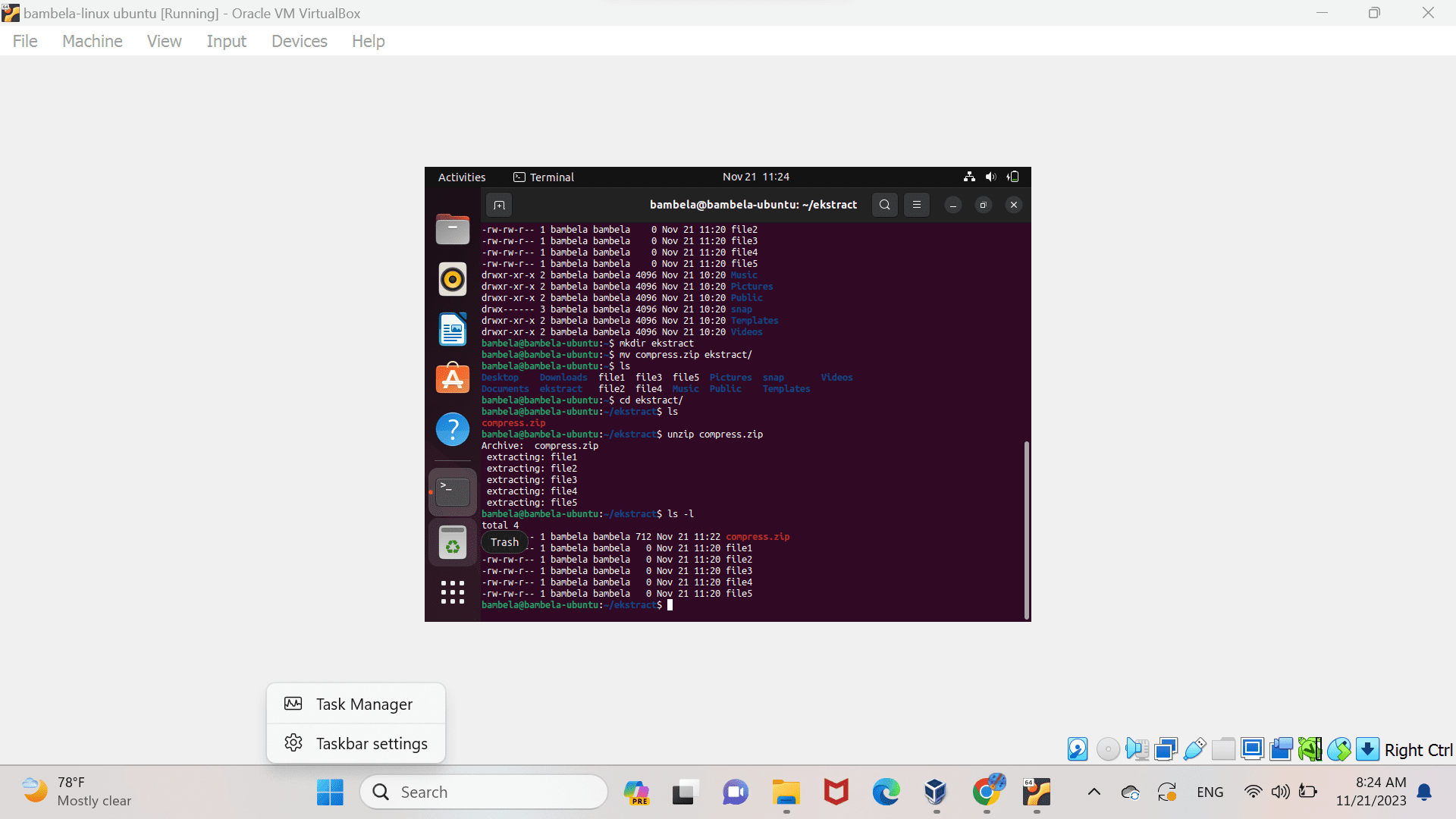Open the VirtualBox Input menu
The width and height of the screenshot is (1456, 819).
227,41
